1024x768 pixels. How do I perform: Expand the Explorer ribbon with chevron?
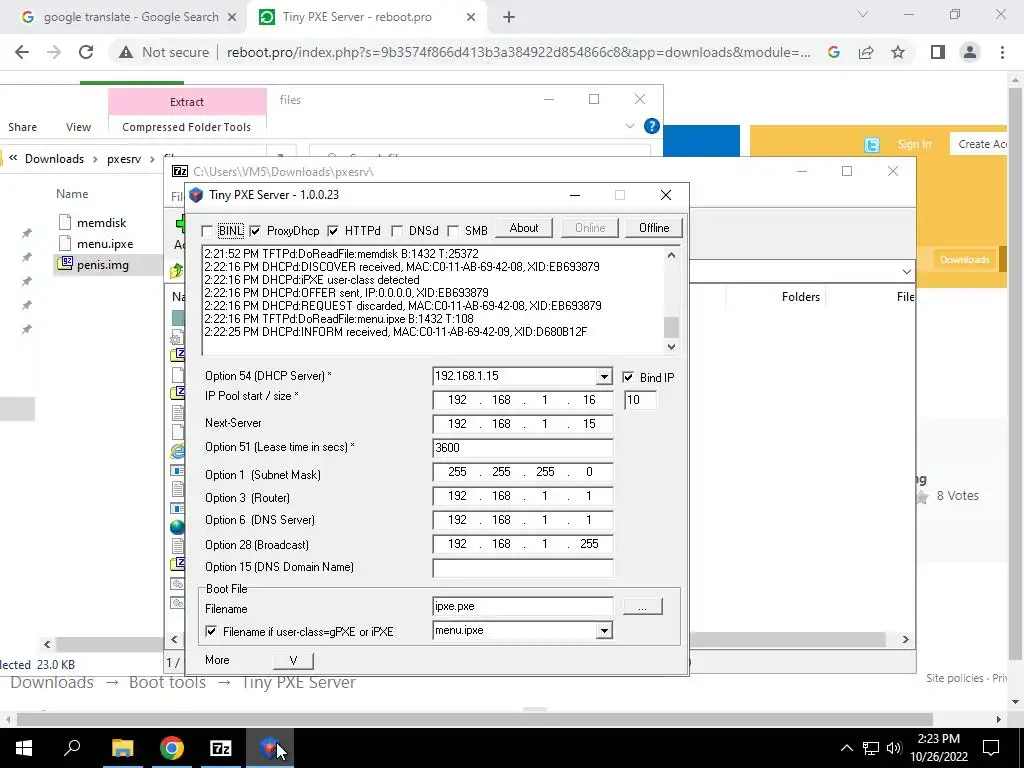tap(630, 126)
